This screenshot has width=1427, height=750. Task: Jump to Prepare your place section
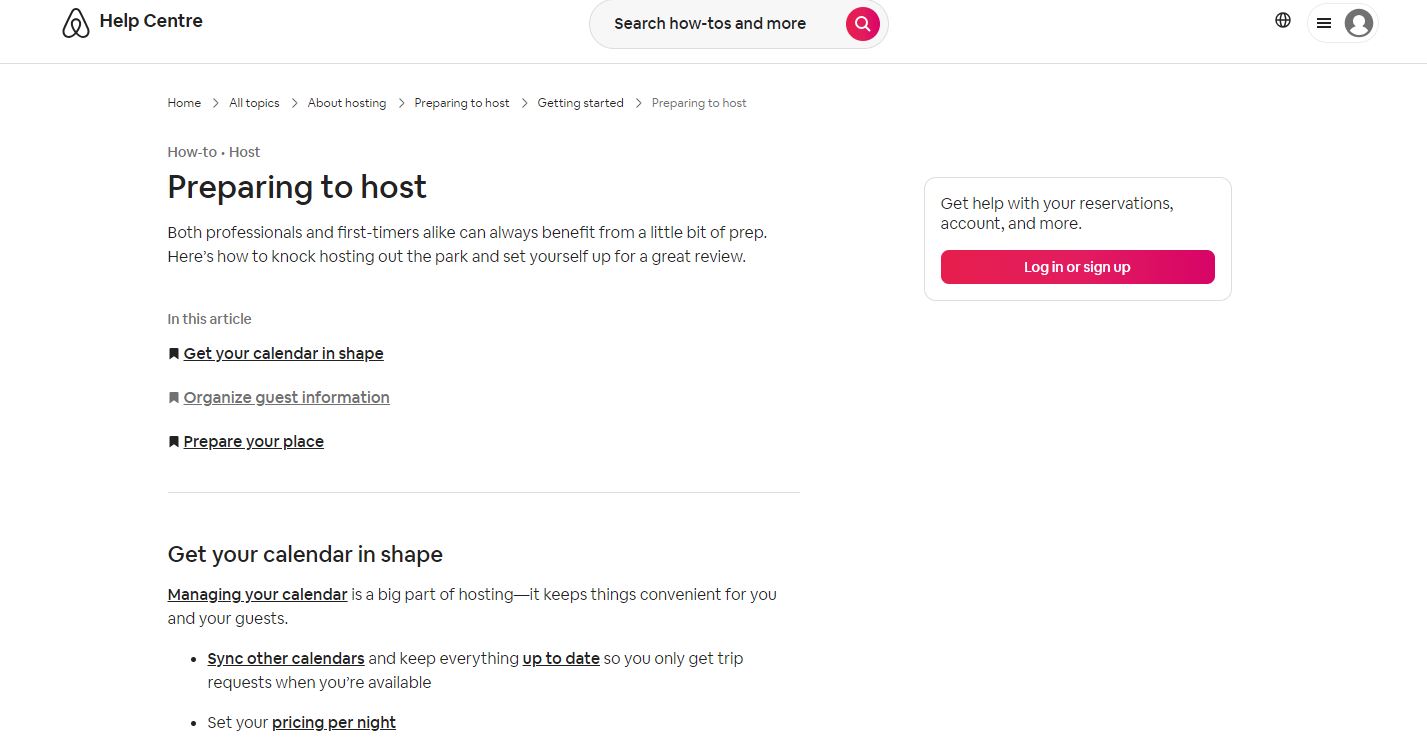click(253, 441)
